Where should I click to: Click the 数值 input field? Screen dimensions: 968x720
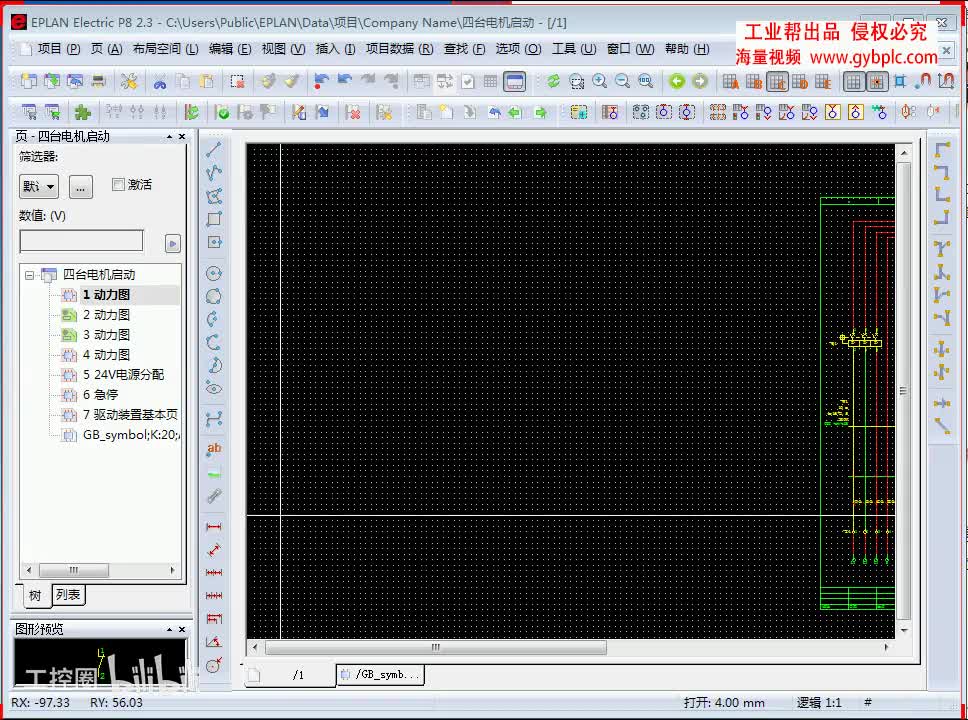tap(81, 241)
